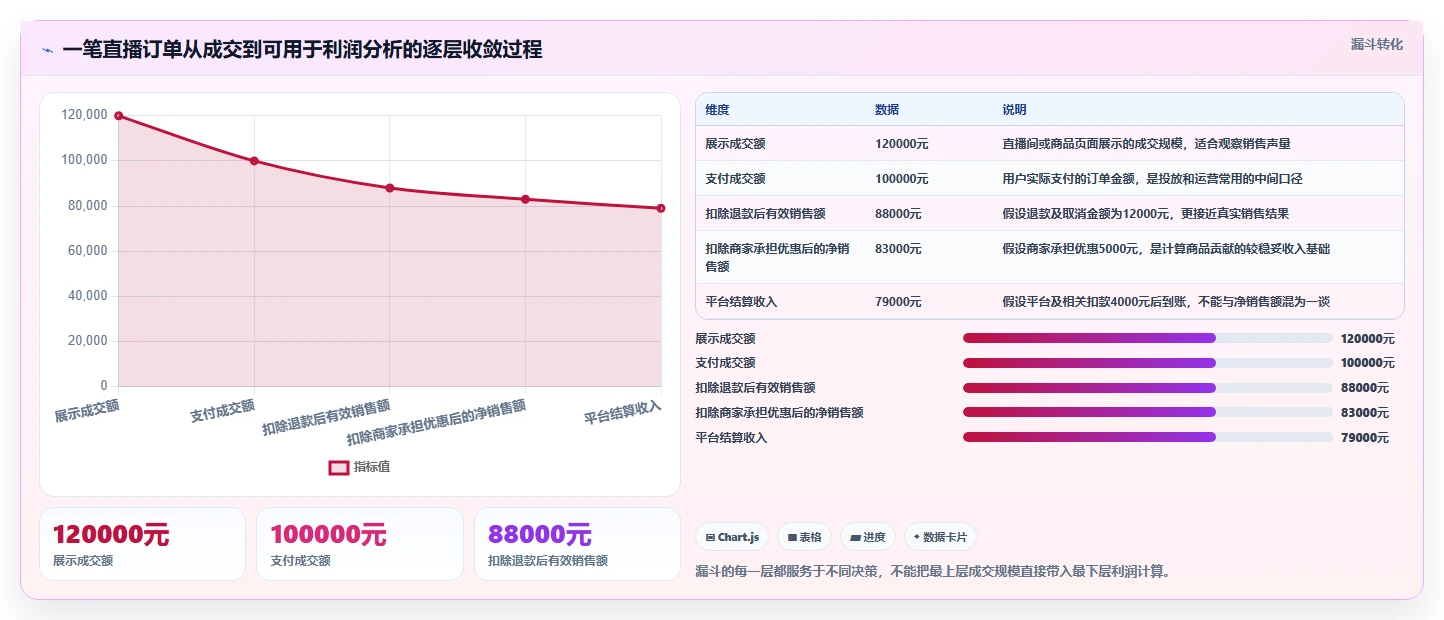This screenshot has height=620, width=1444.
Task: Click the 指标值 legend label
Action: [372, 467]
